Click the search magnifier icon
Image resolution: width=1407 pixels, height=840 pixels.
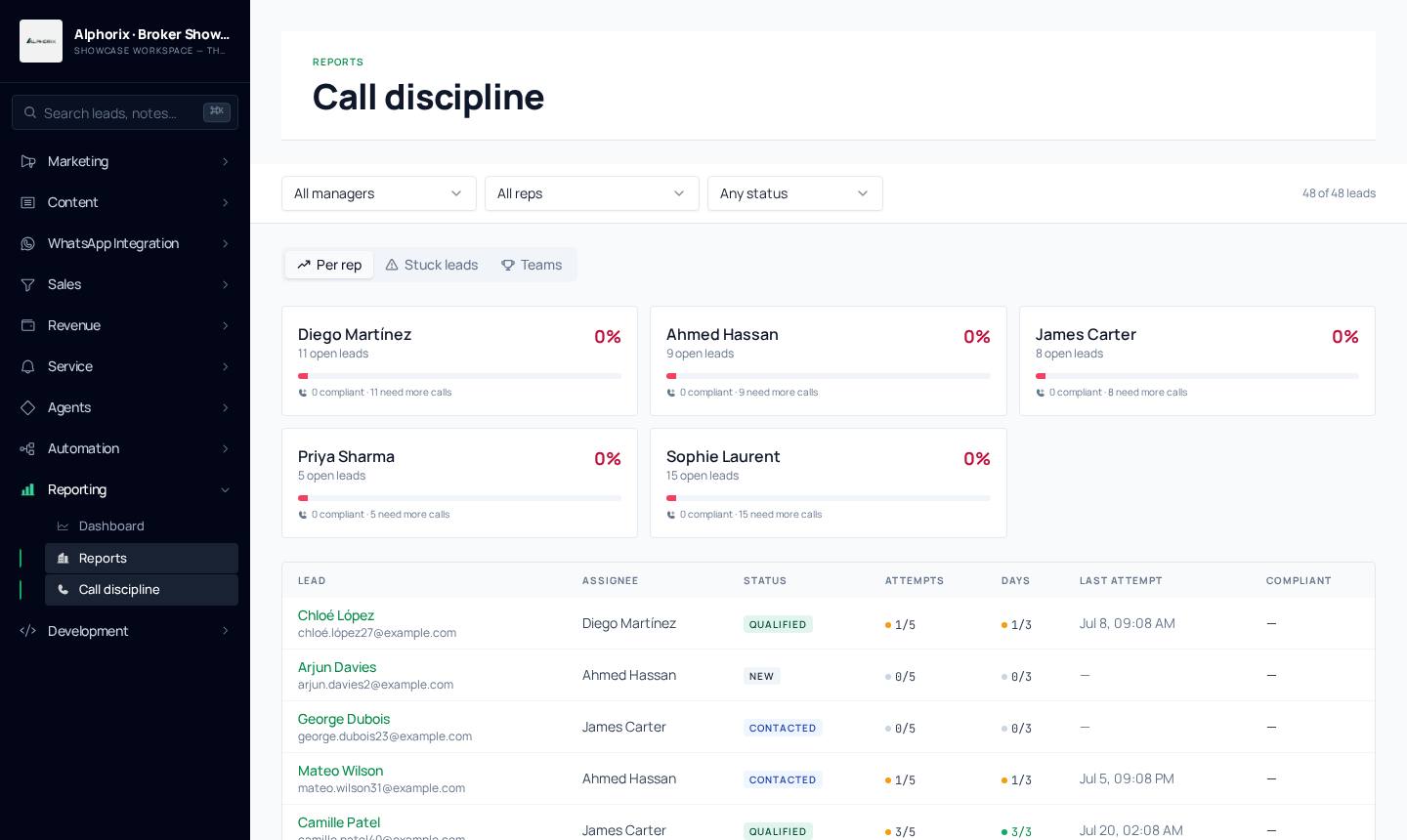coord(30,113)
